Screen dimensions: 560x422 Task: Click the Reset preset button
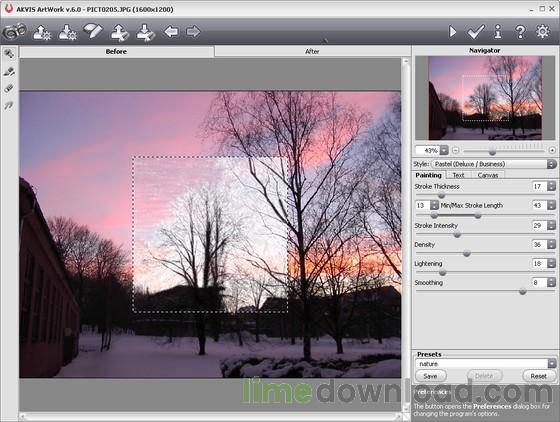pyautogui.click(x=538, y=376)
